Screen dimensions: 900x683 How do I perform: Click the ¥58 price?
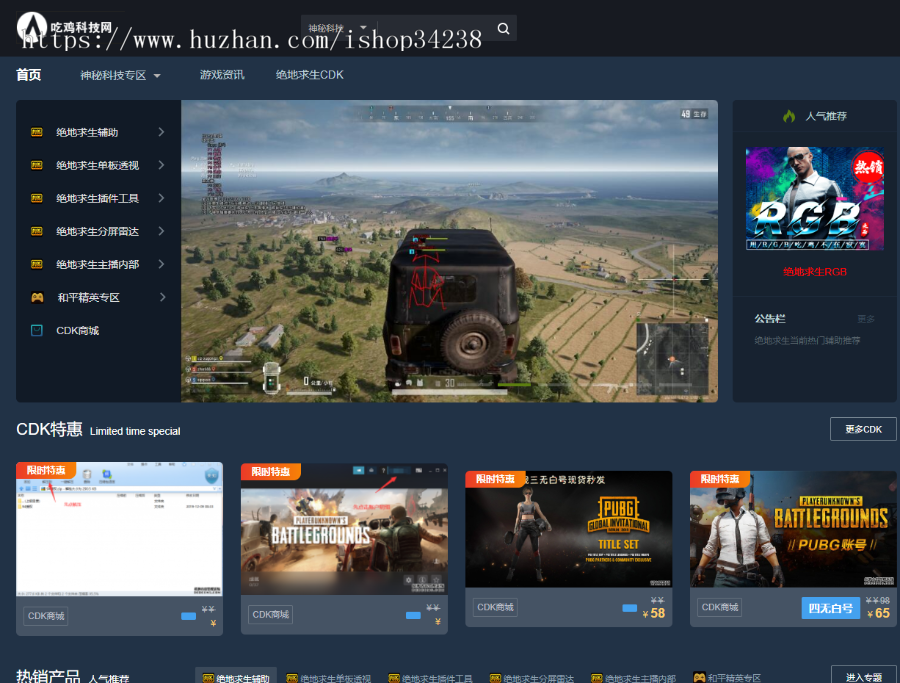point(654,614)
